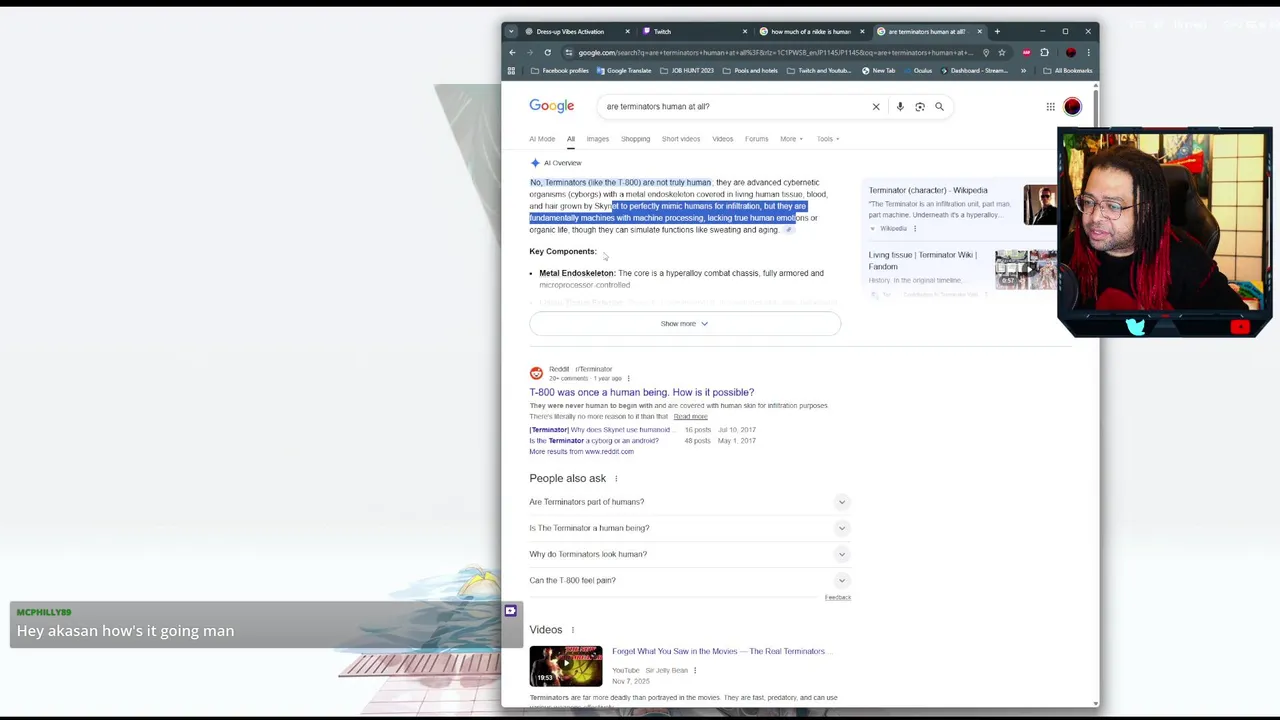Play the 'Forget What You Saw' video thumbnail
This screenshot has height=720, width=1280.
click(566, 666)
